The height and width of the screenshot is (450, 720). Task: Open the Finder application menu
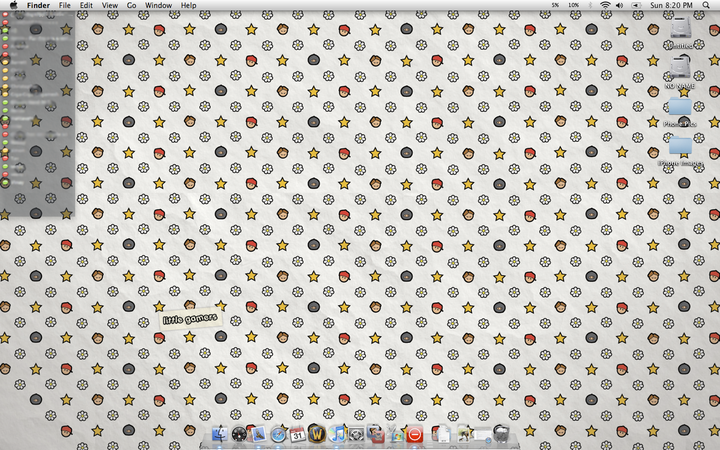click(38, 5)
